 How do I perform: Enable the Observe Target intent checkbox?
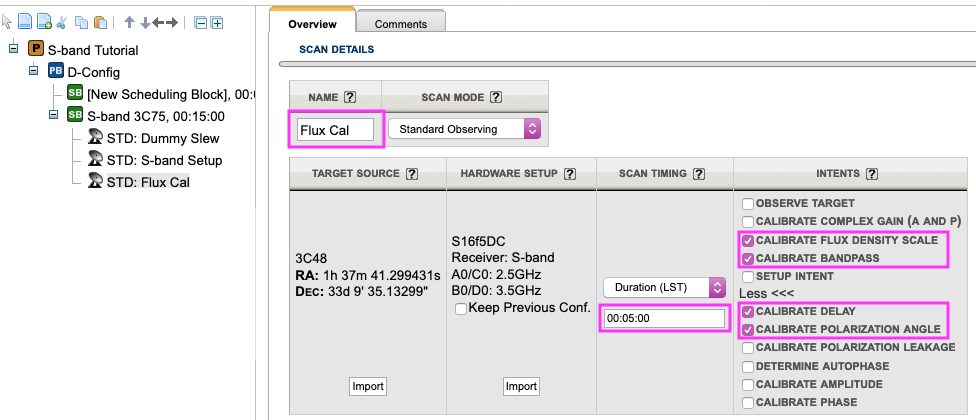tap(747, 203)
